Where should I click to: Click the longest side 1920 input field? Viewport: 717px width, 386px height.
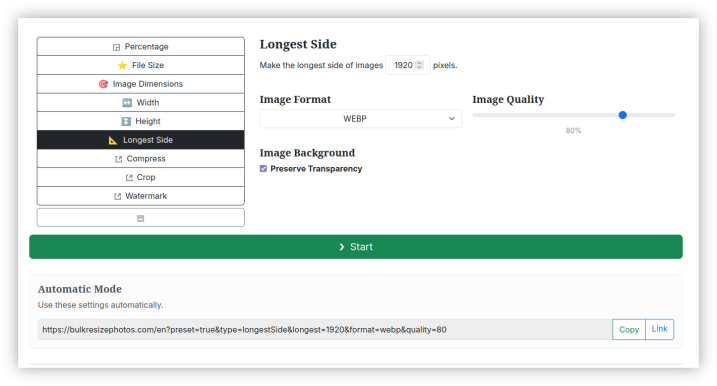point(408,65)
